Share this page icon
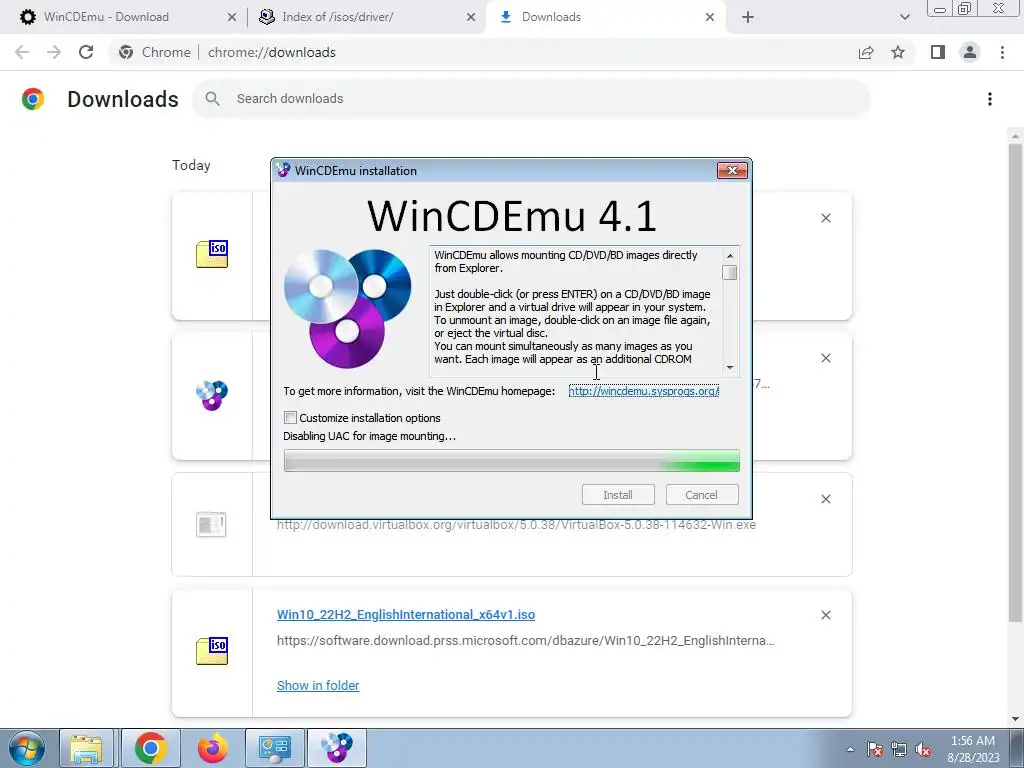Viewport: 1024px width, 768px height. pos(866,52)
